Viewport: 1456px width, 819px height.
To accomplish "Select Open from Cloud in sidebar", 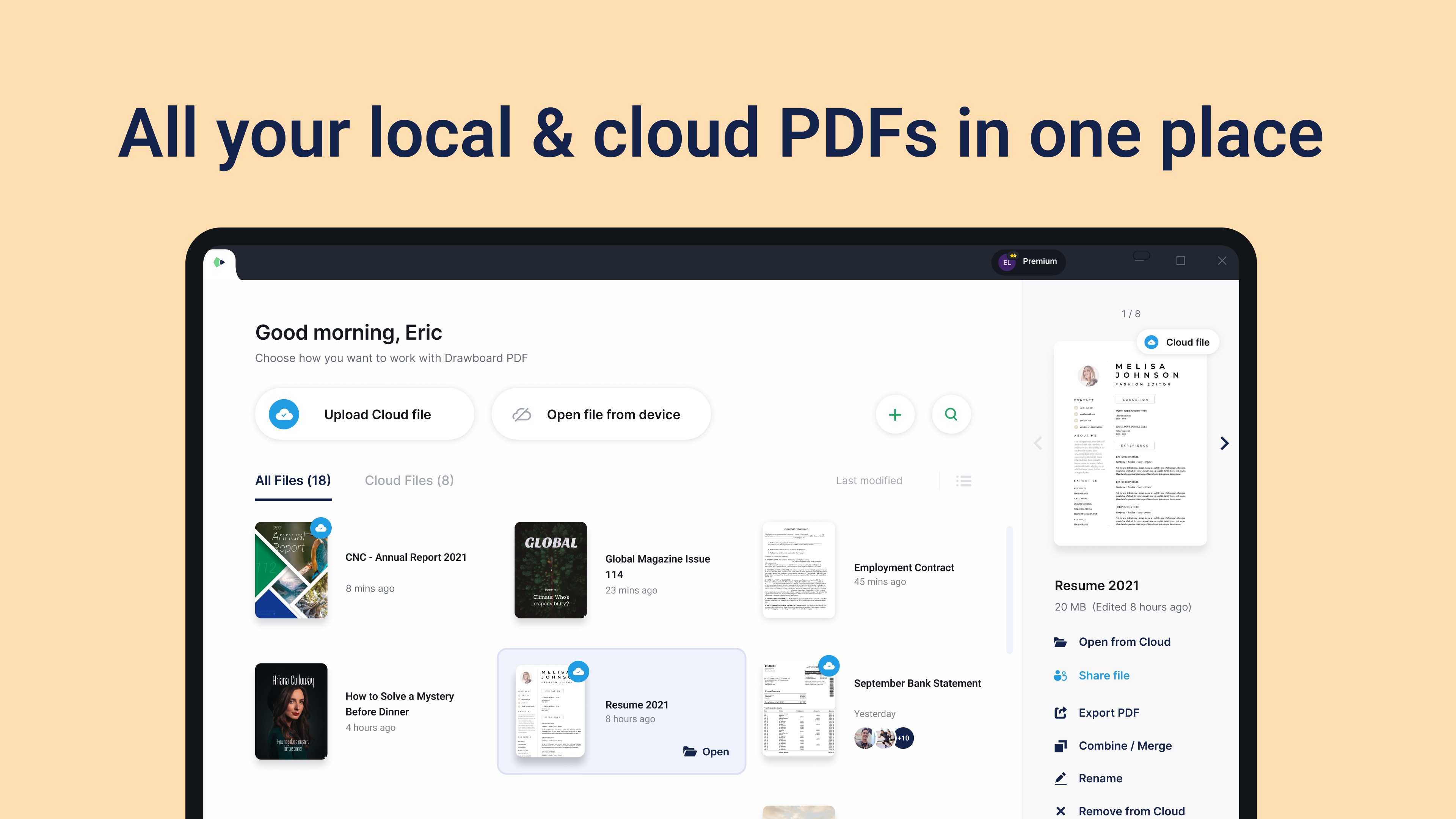I will pos(1124,642).
